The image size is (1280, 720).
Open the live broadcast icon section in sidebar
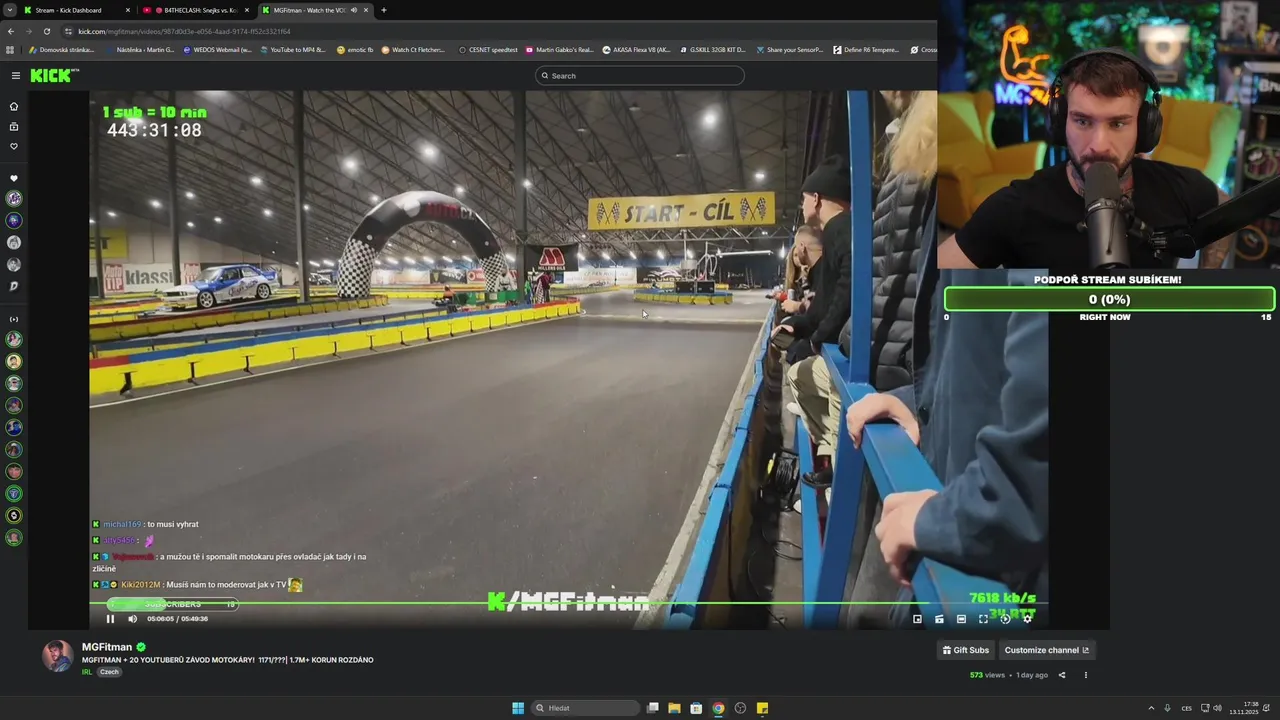click(x=14, y=319)
